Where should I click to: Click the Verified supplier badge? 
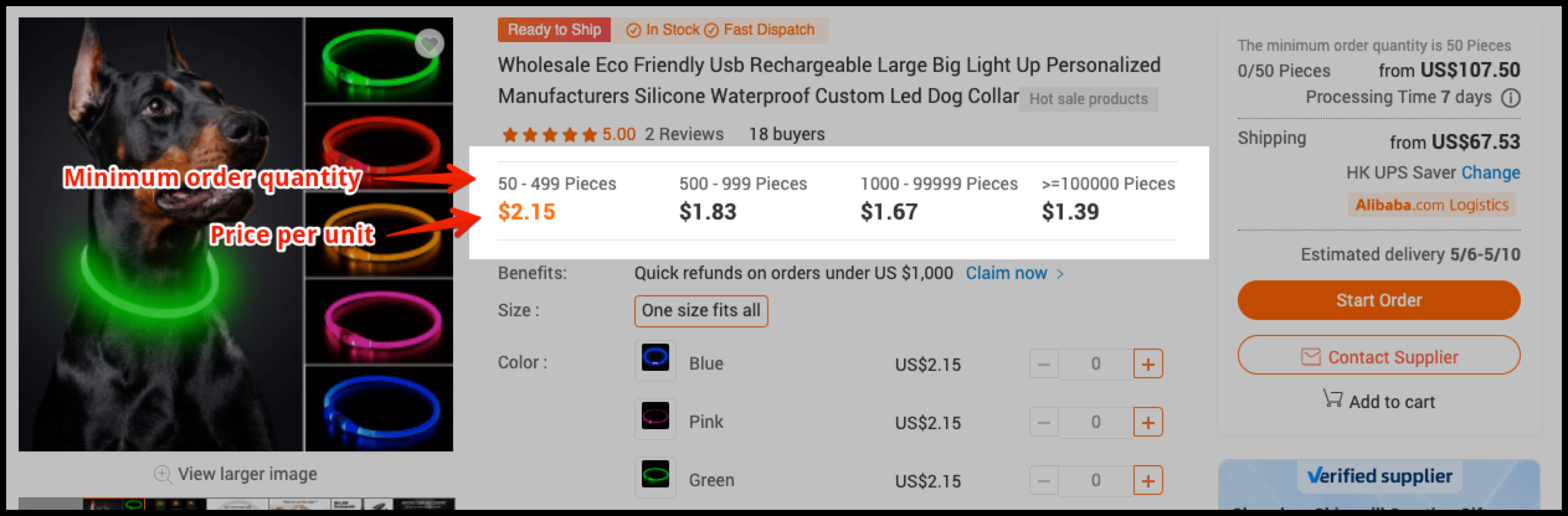click(x=1379, y=476)
